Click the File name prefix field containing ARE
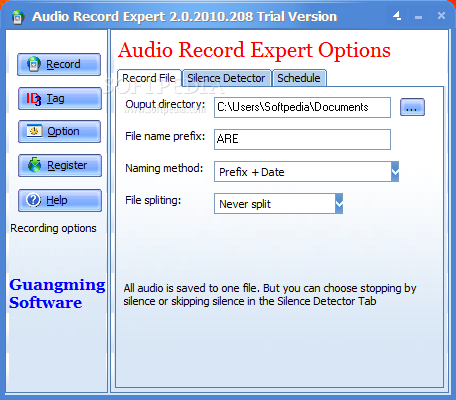This screenshot has width=456, height=400. click(302, 139)
